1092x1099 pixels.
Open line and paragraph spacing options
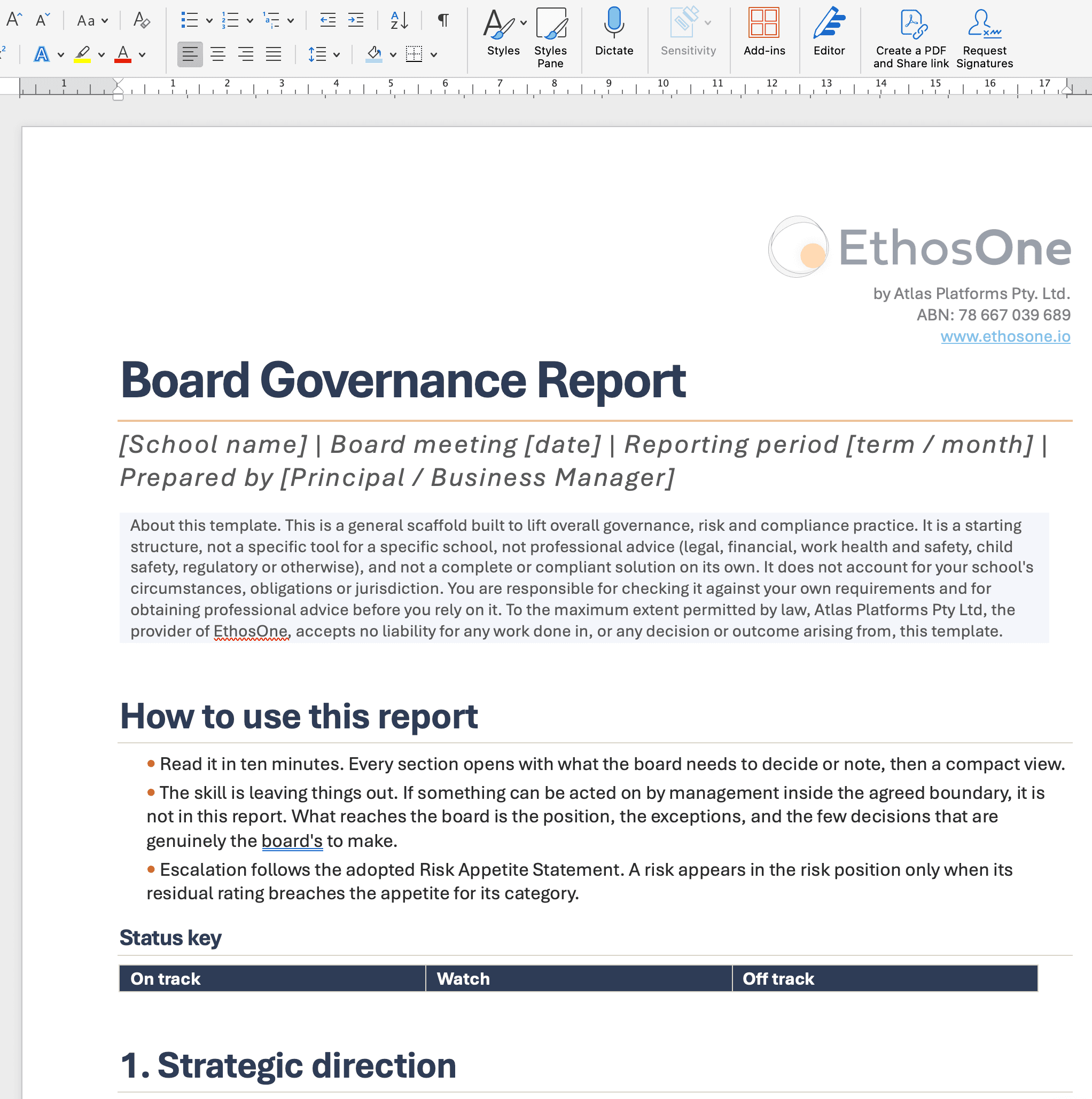(x=317, y=54)
